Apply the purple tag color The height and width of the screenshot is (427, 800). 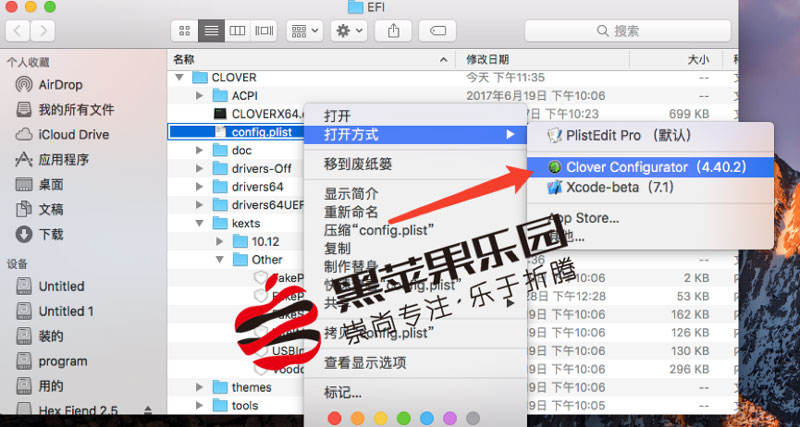click(x=450, y=418)
